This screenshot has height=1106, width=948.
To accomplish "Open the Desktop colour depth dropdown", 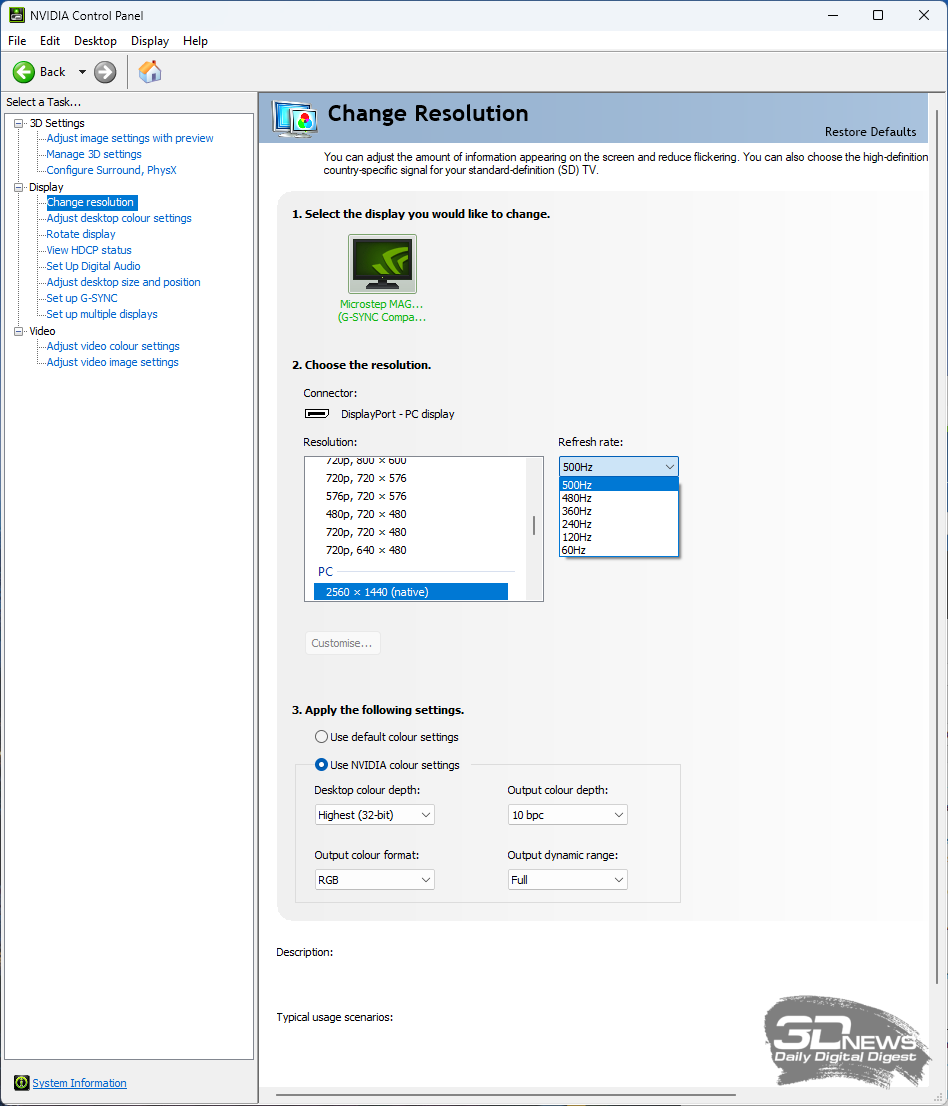I will click(374, 815).
